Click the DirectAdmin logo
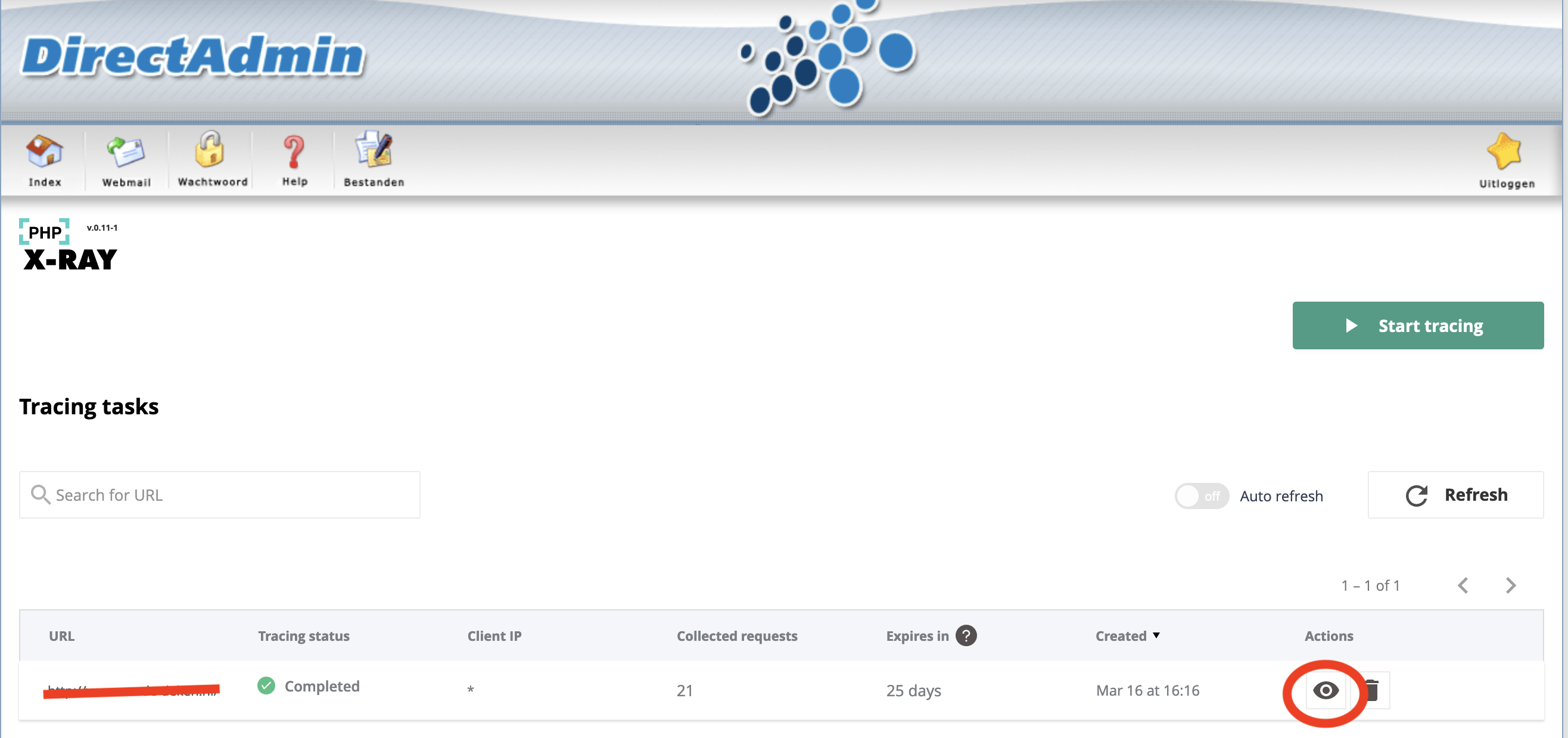 193,55
